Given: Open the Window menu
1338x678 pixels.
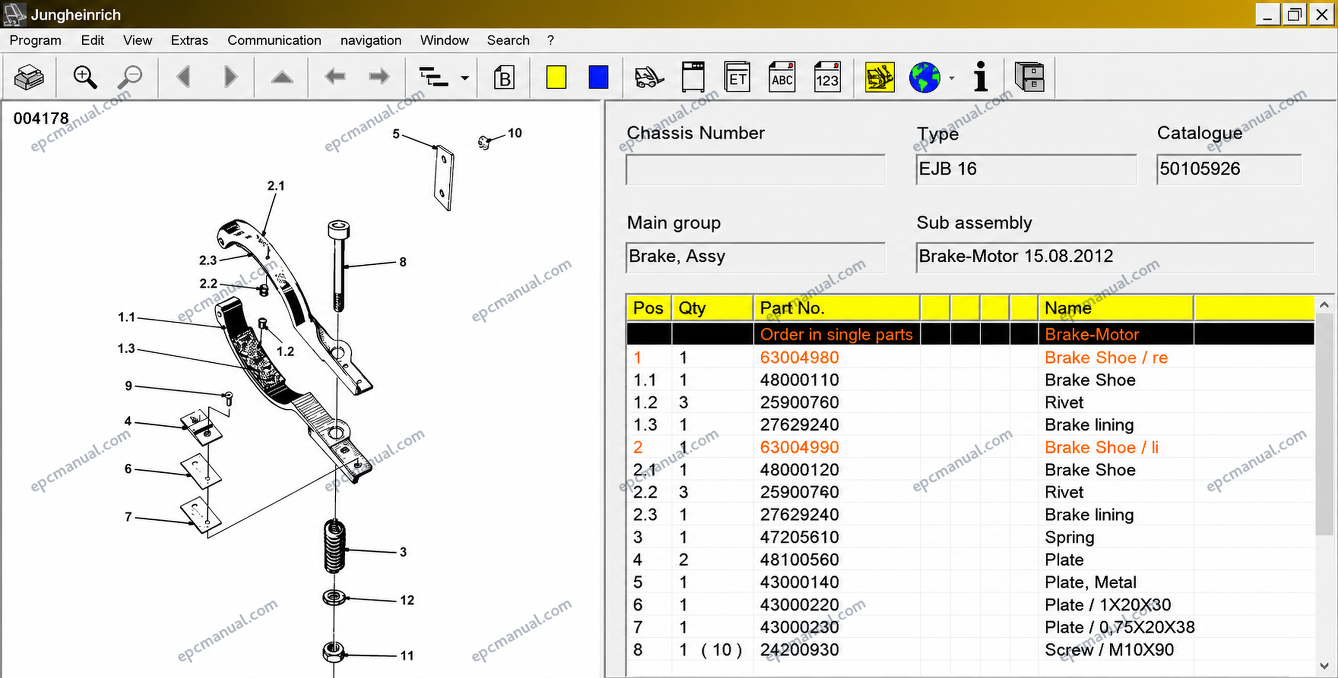Looking at the screenshot, I should click(445, 40).
